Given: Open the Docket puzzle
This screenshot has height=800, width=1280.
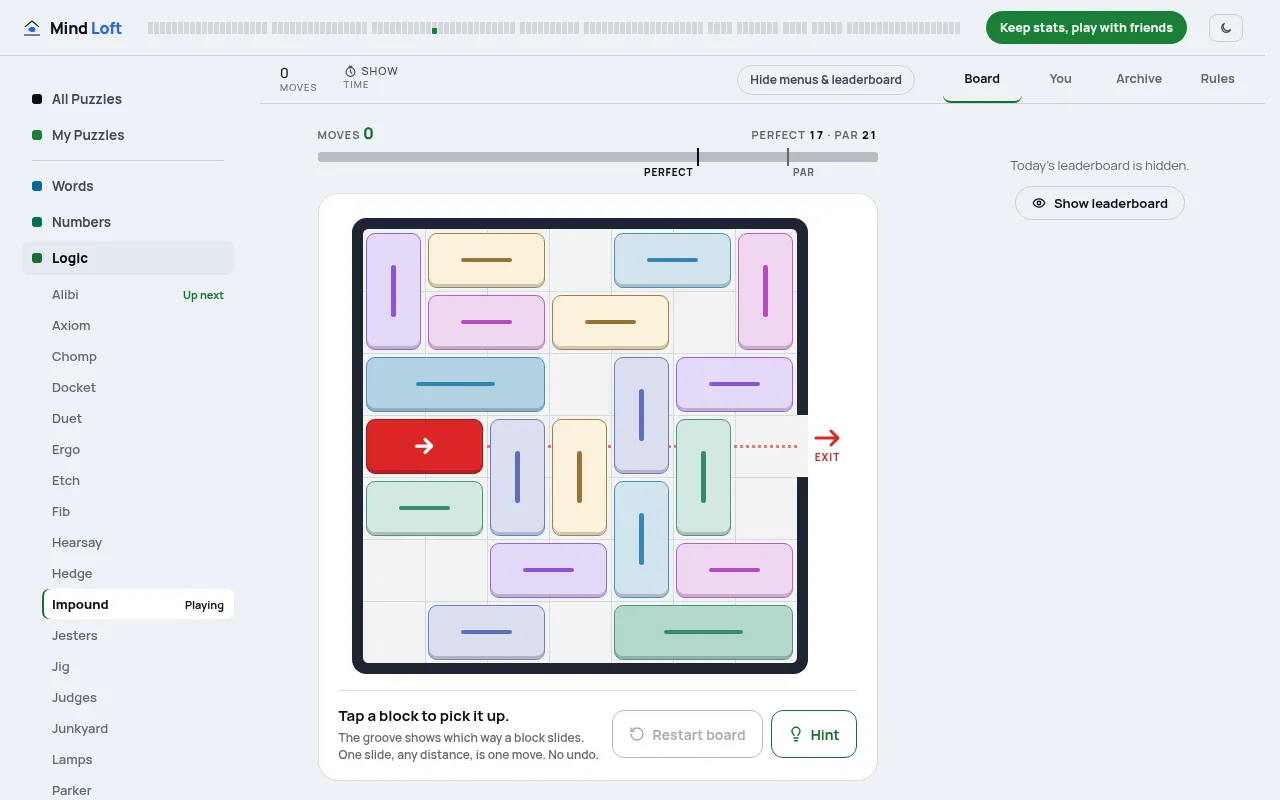Looking at the screenshot, I should pos(138,388).
